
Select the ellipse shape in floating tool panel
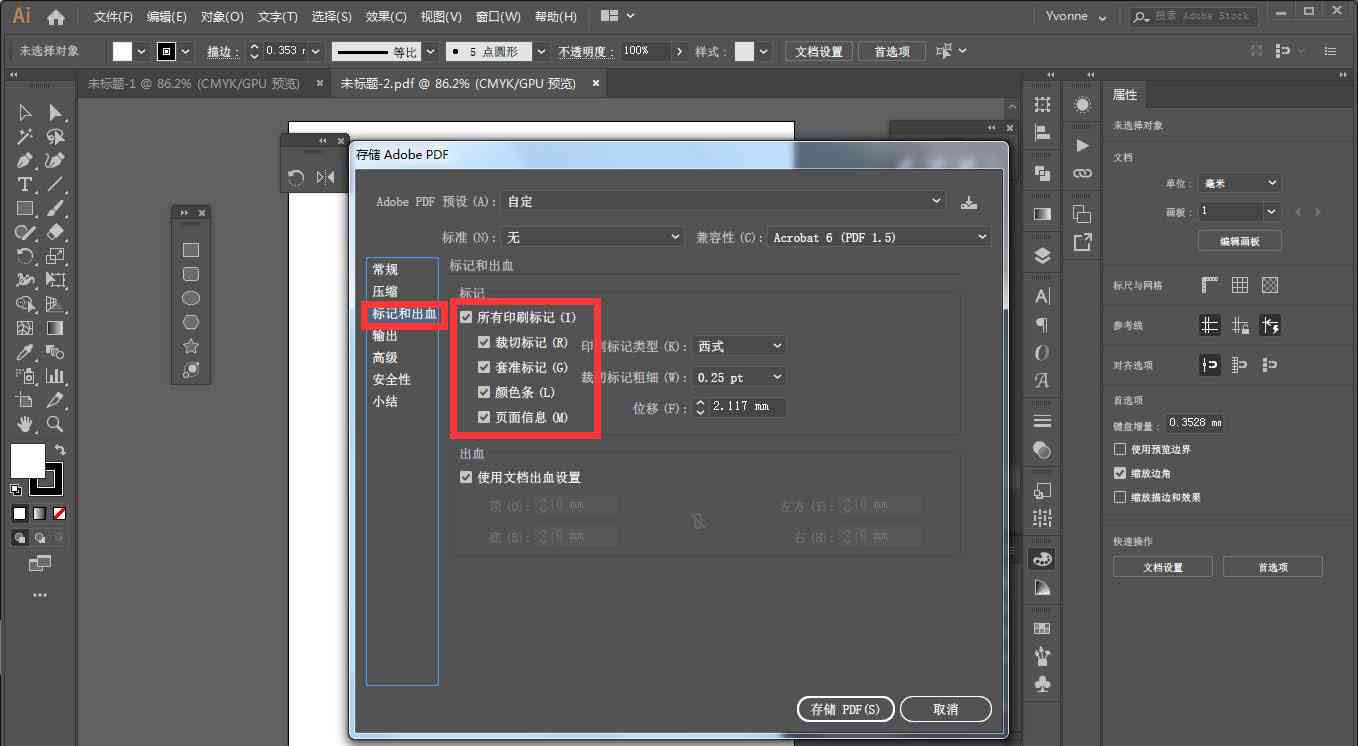pyautogui.click(x=190, y=298)
